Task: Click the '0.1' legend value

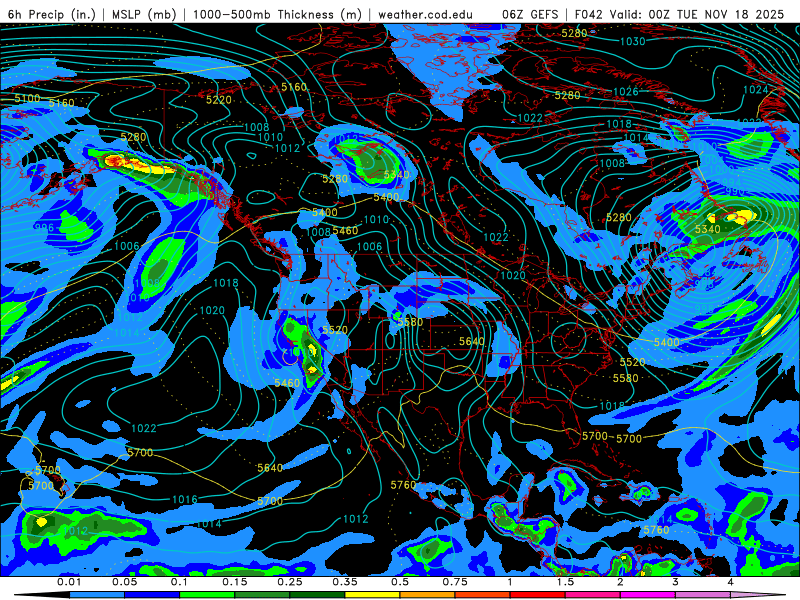Action: (x=179, y=582)
